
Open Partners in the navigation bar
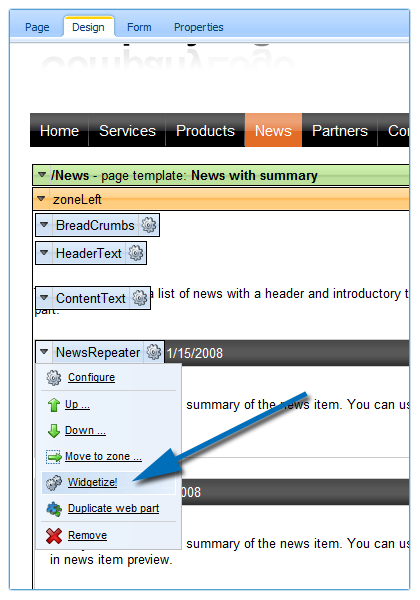[340, 130]
